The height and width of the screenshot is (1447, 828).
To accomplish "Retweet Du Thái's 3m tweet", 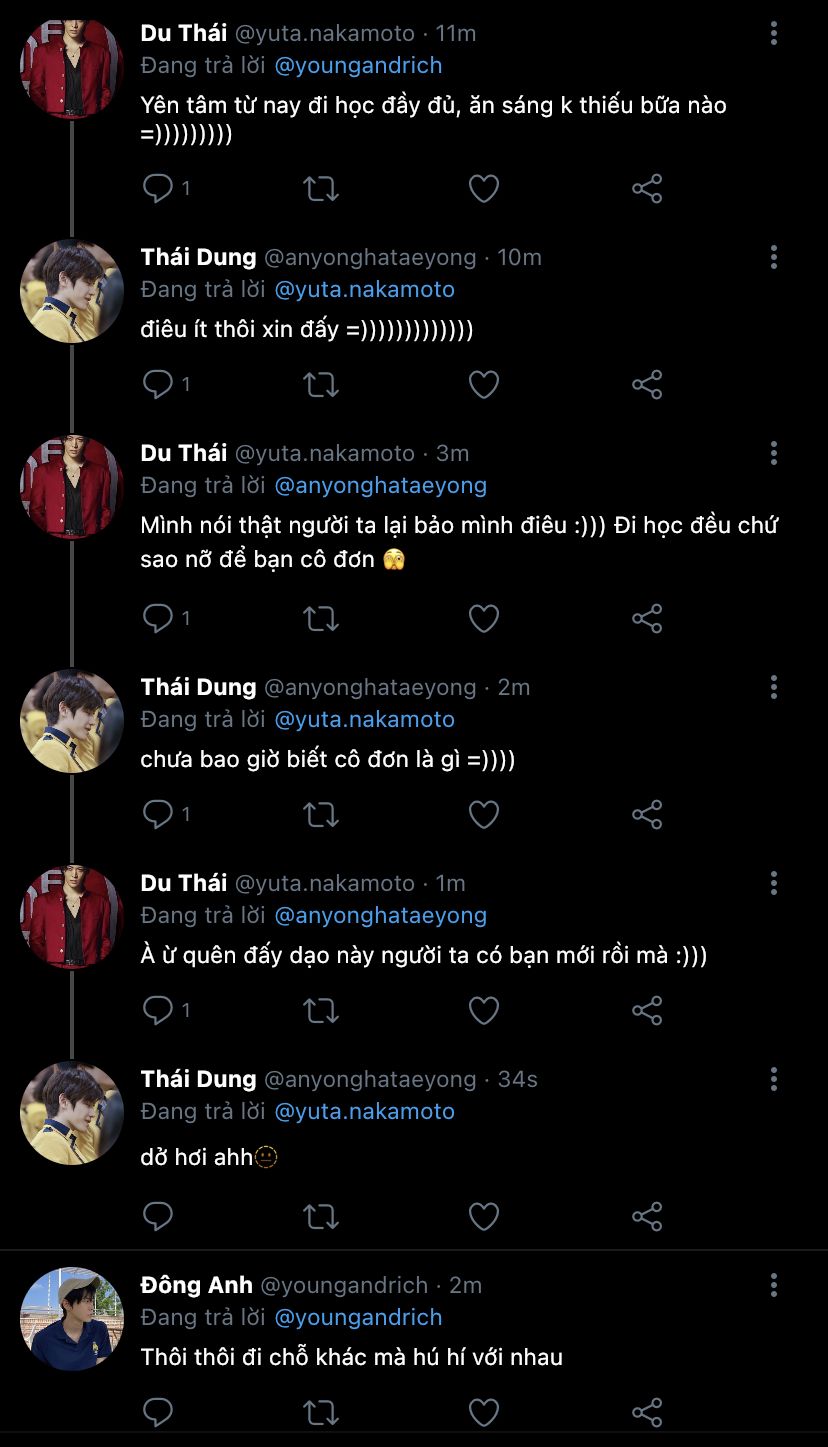I will (x=321, y=619).
